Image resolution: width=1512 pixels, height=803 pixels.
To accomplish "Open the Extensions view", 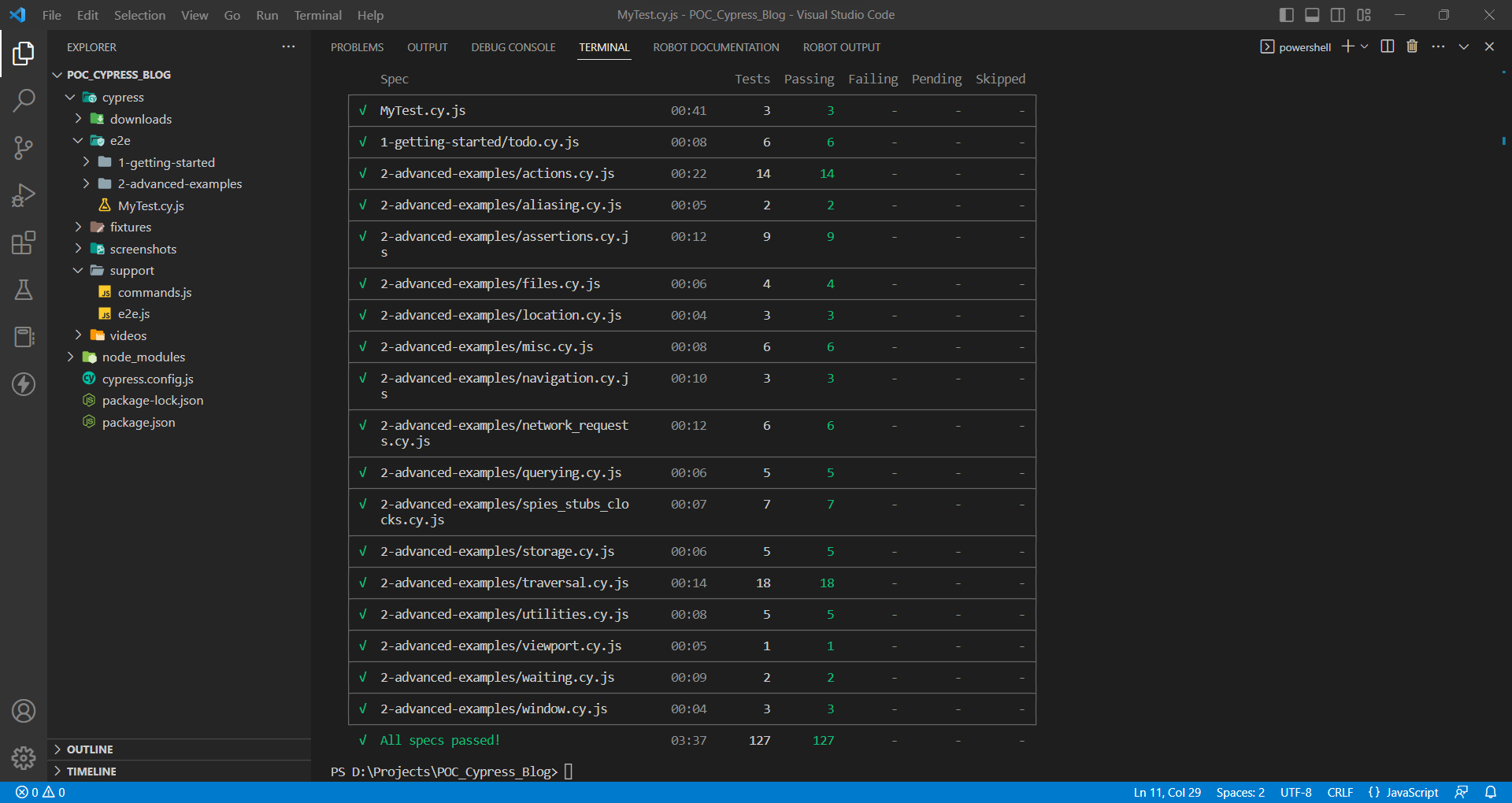I will pyautogui.click(x=24, y=242).
